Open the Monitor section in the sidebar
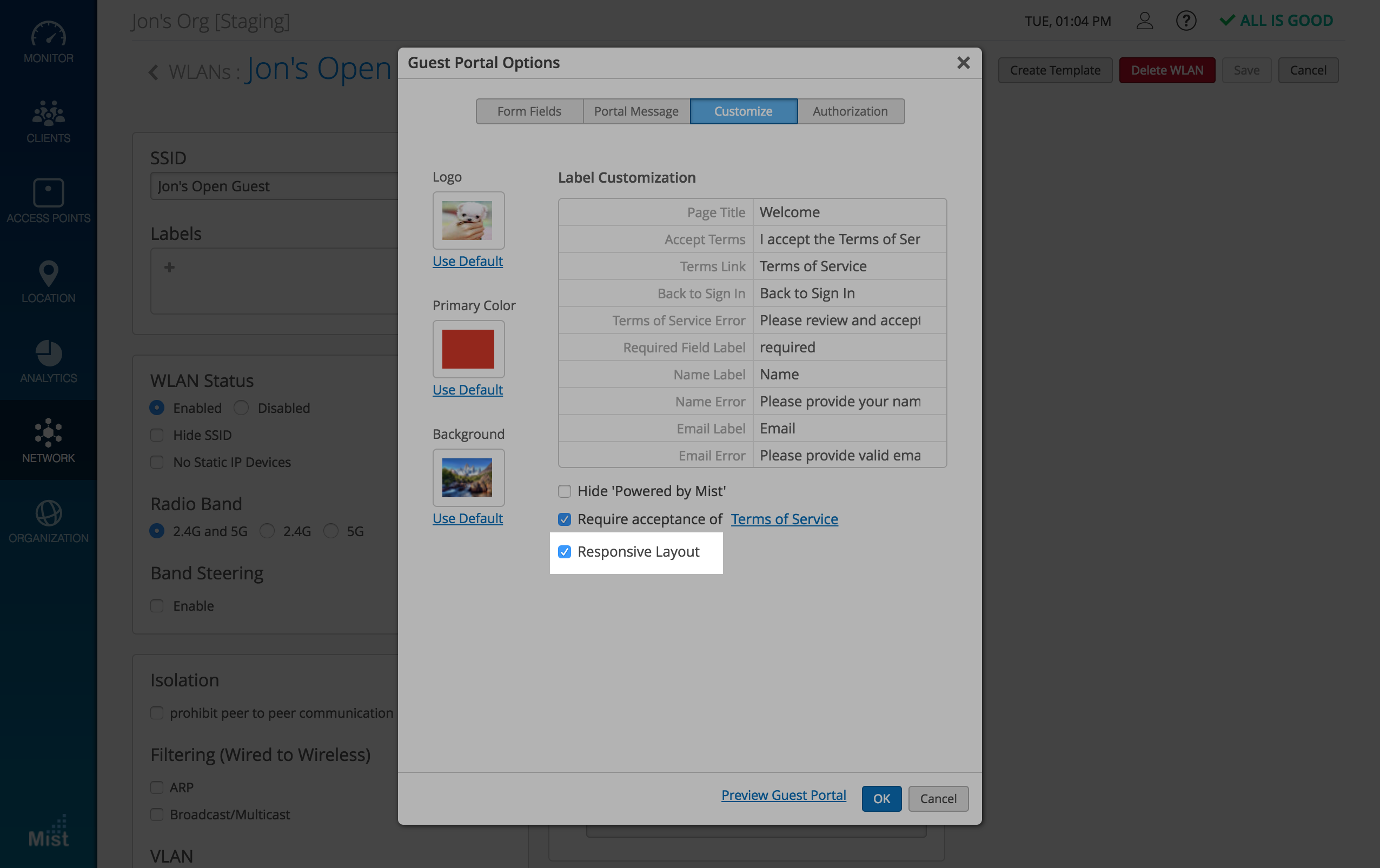This screenshot has width=1380, height=868. 48,41
